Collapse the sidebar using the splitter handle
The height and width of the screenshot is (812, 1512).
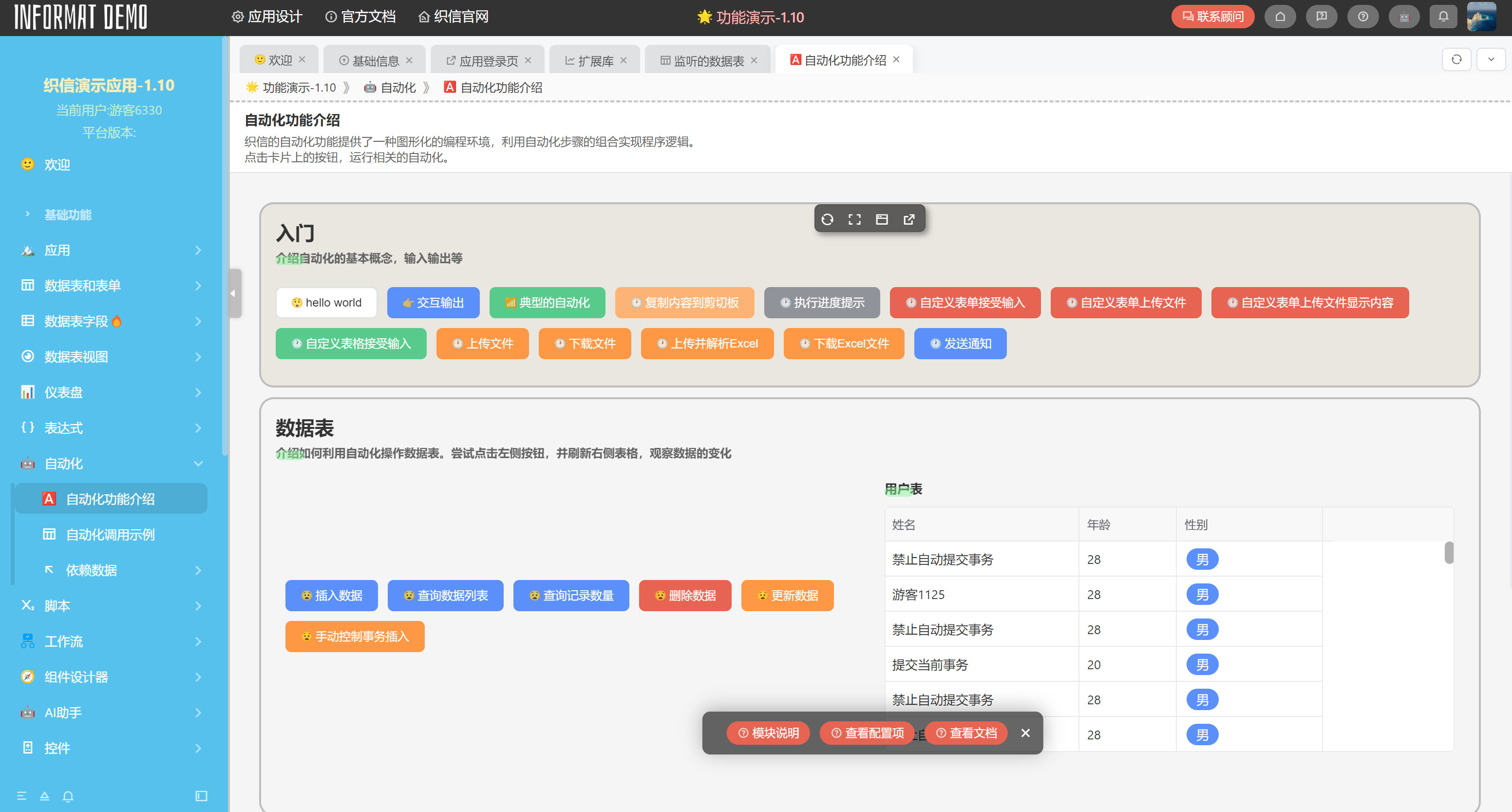coord(234,293)
